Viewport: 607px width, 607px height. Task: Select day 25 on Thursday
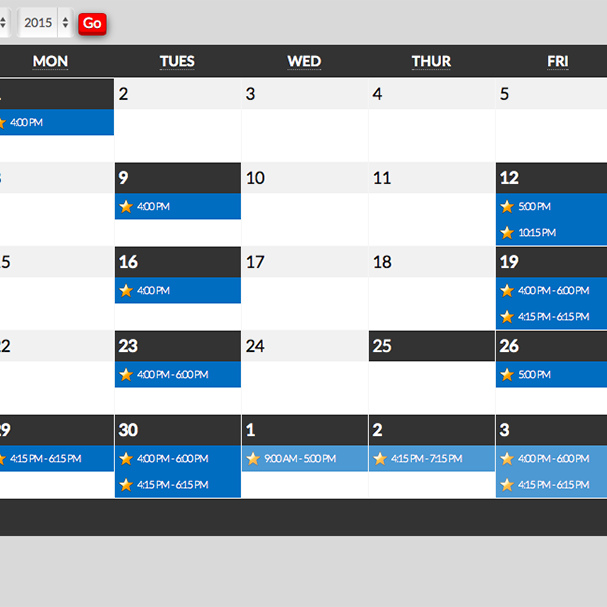pos(382,346)
